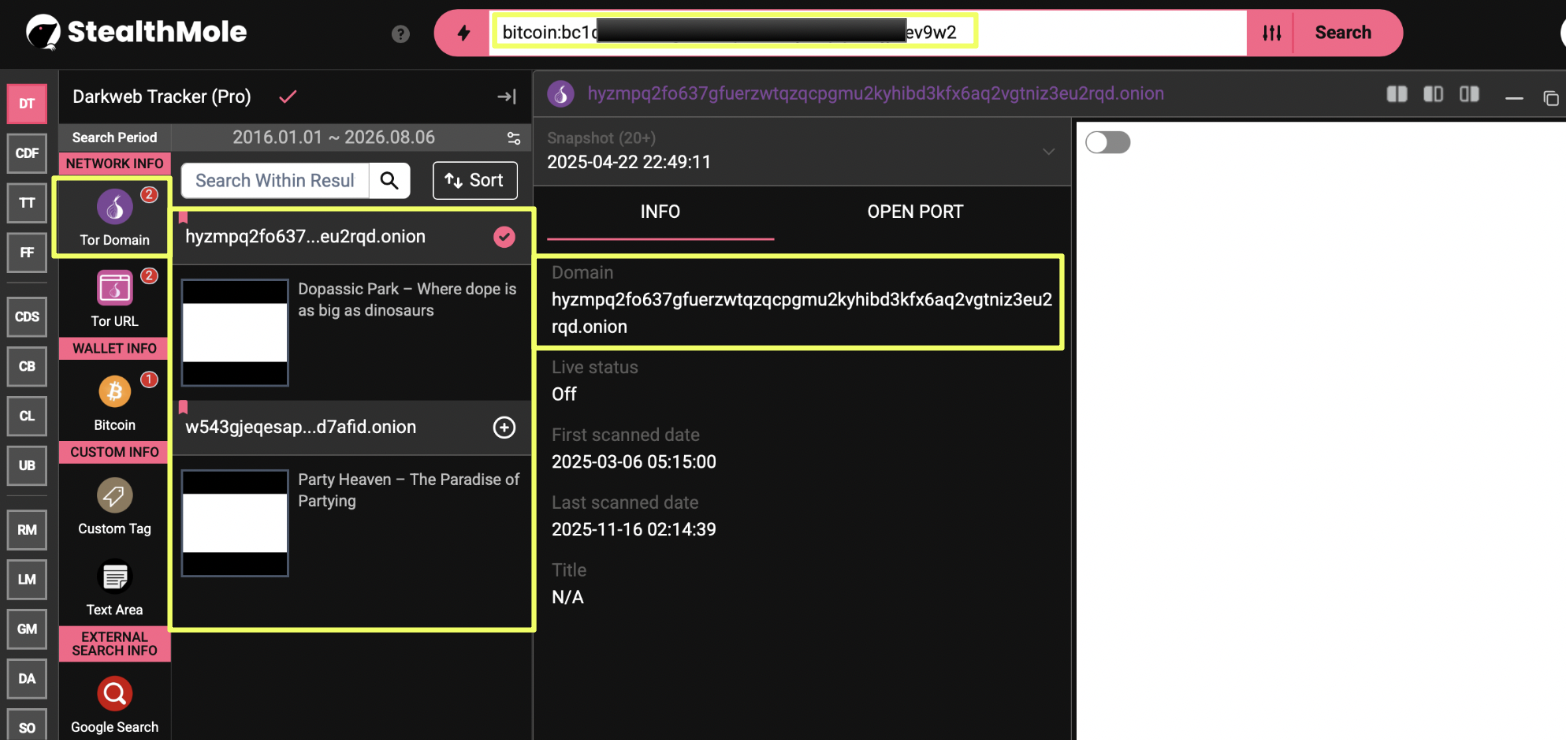The height and width of the screenshot is (740, 1566).
Task: Open search options icon left of Search
Action: tap(1271, 33)
